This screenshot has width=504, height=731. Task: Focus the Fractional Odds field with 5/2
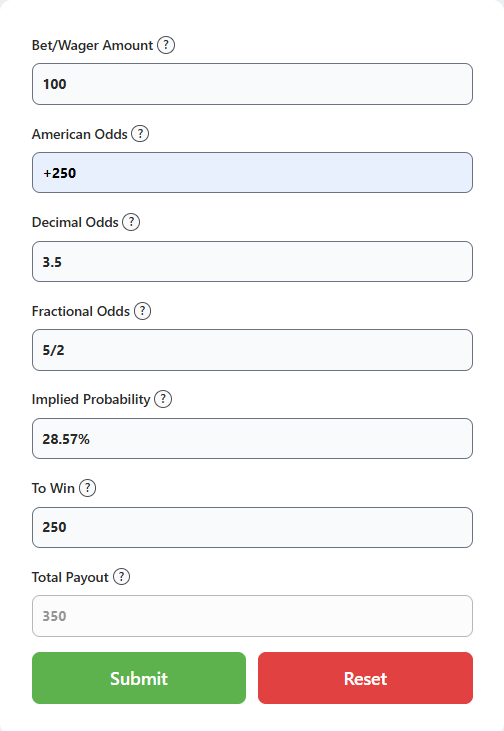coord(252,350)
